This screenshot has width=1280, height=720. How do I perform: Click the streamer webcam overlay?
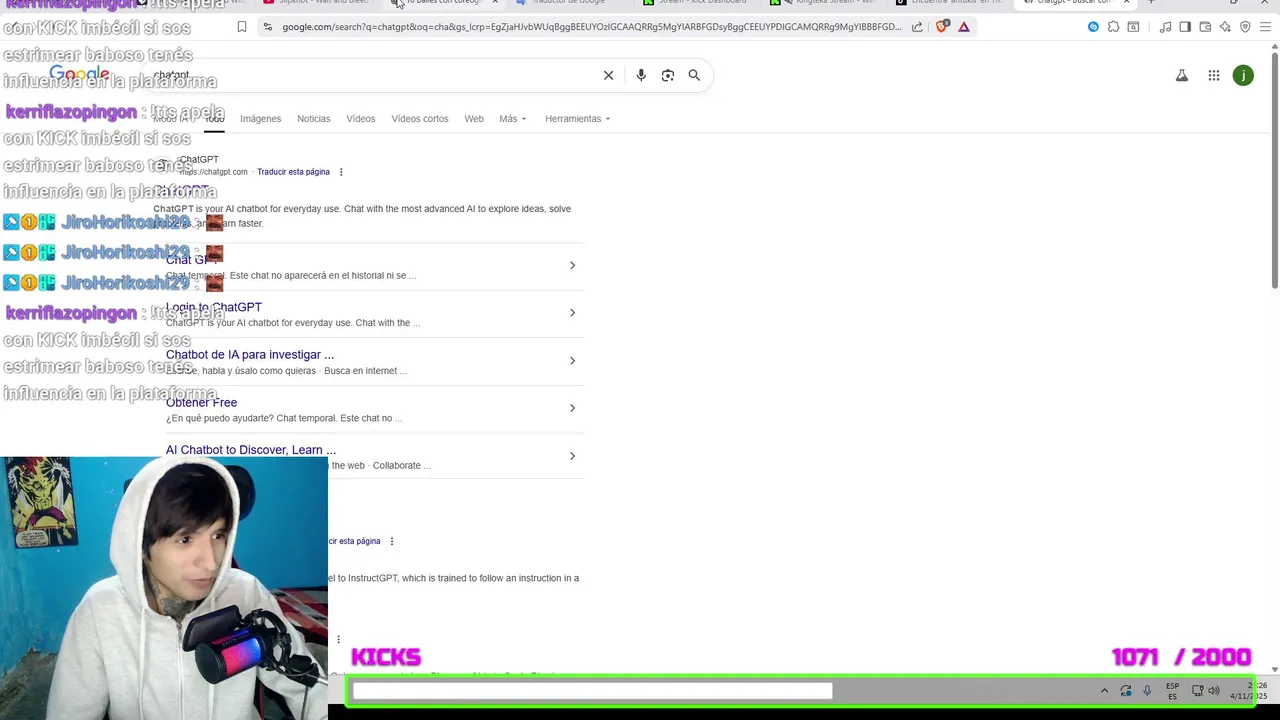click(x=163, y=588)
